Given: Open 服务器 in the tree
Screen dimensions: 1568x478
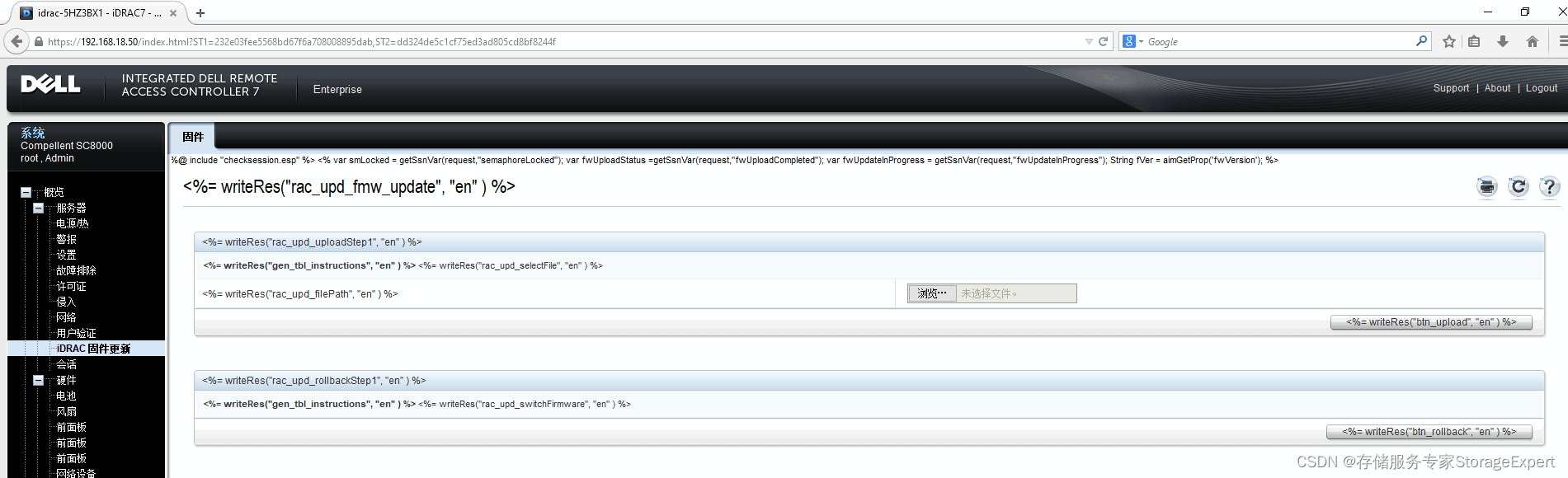Looking at the screenshot, I should pyautogui.click(x=71, y=208).
